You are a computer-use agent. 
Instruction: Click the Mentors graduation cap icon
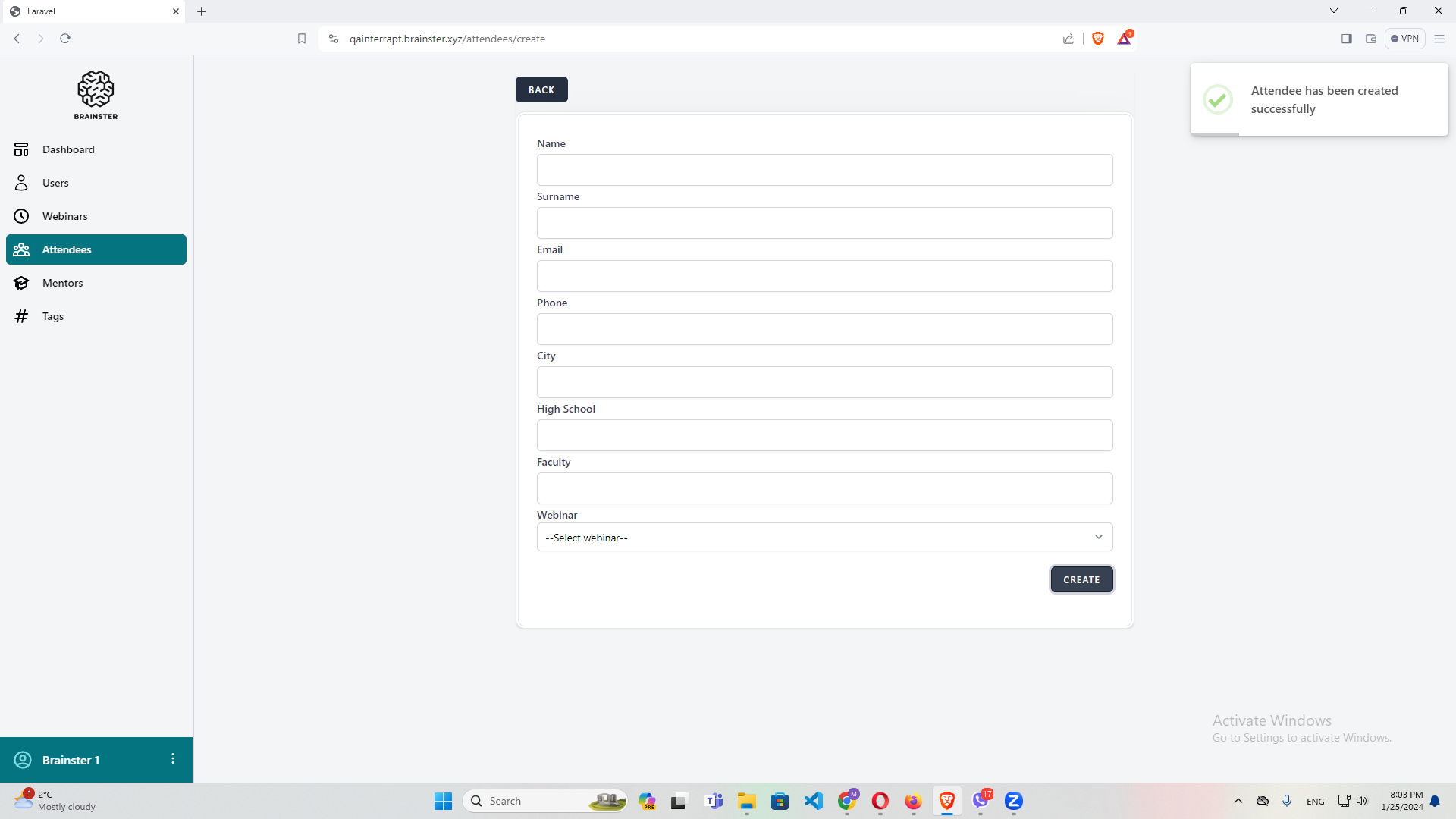tap(21, 283)
